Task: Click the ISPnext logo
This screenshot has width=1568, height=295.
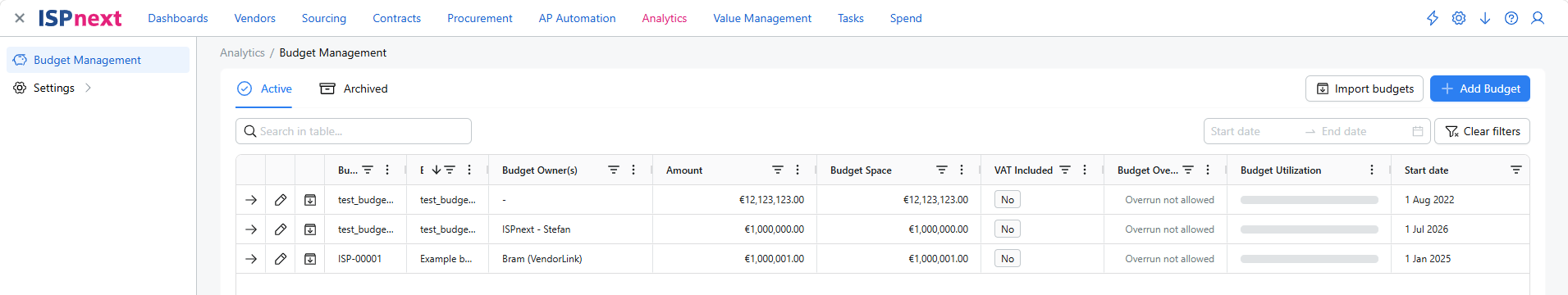Action: [x=80, y=18]
